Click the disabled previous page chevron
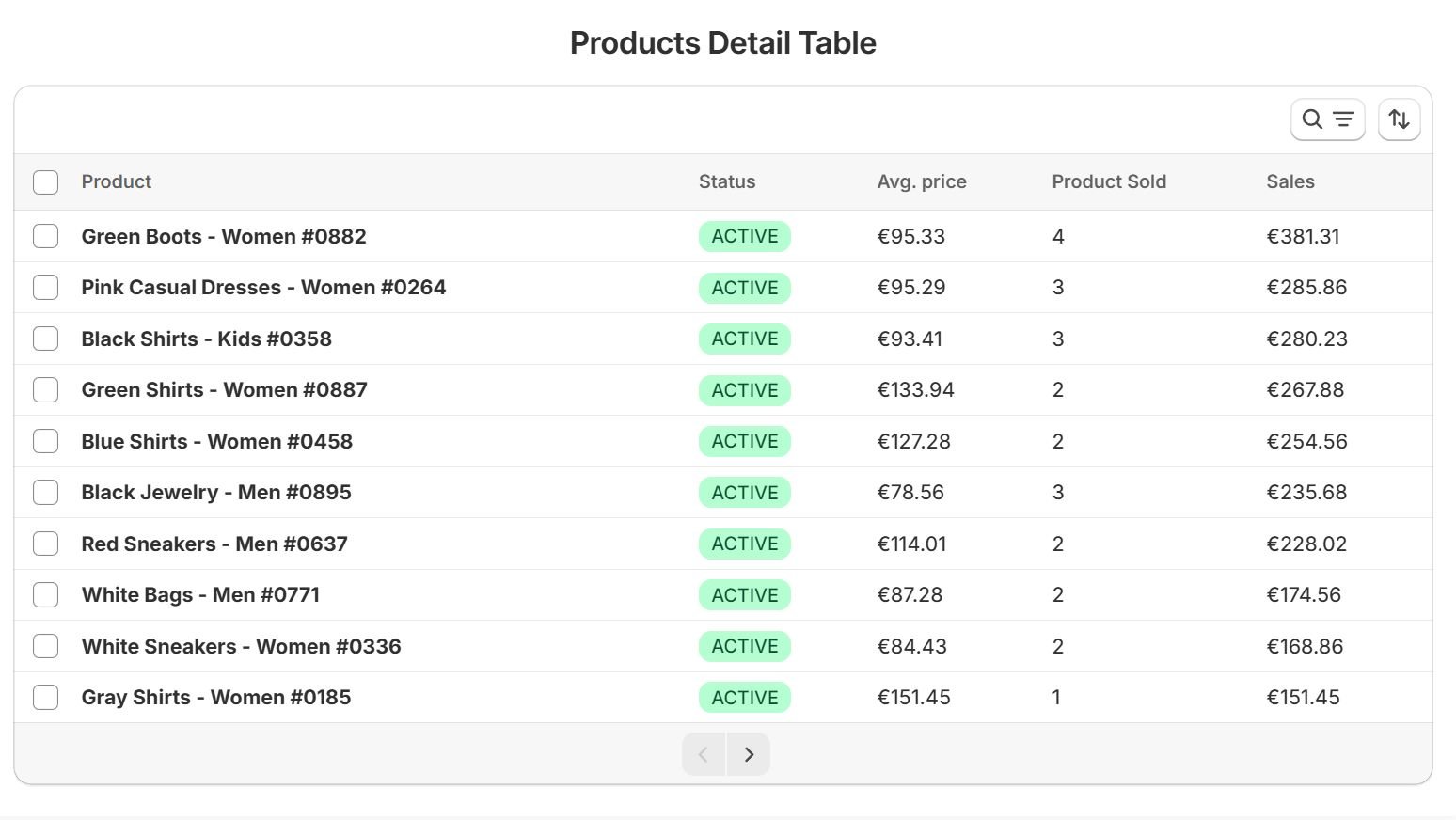 coord(704,753)
